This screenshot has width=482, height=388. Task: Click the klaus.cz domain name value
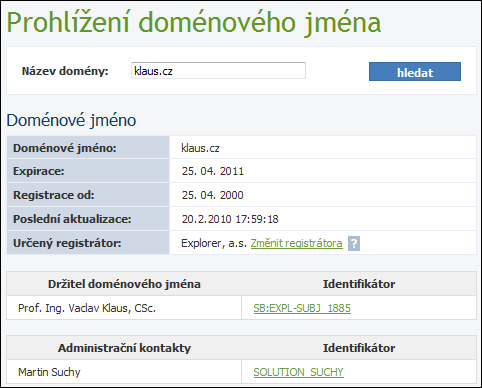pos(200,148)
